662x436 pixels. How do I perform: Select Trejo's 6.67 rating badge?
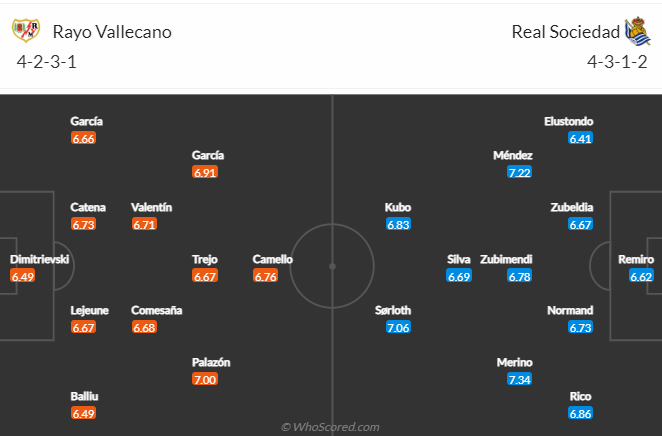pyautogui.click(x=205, y=276)
